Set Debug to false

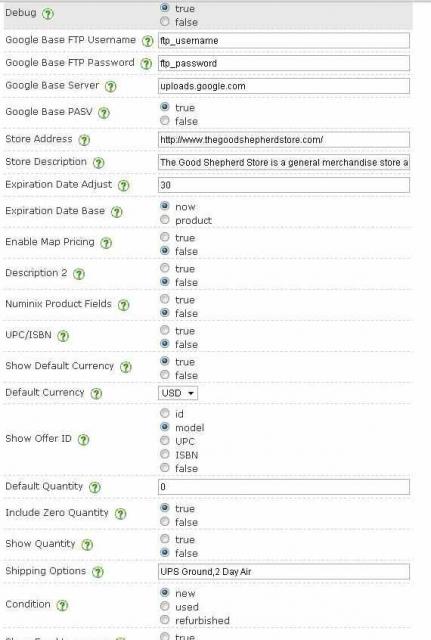164,22
